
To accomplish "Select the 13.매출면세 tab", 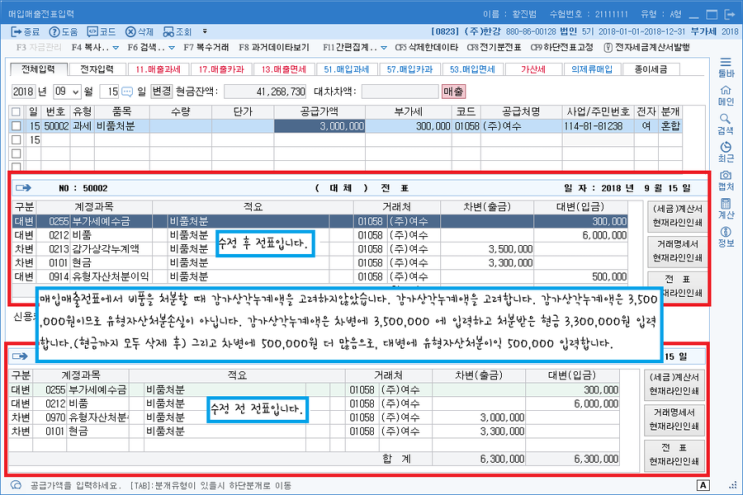I will click(x=283, y=69).
